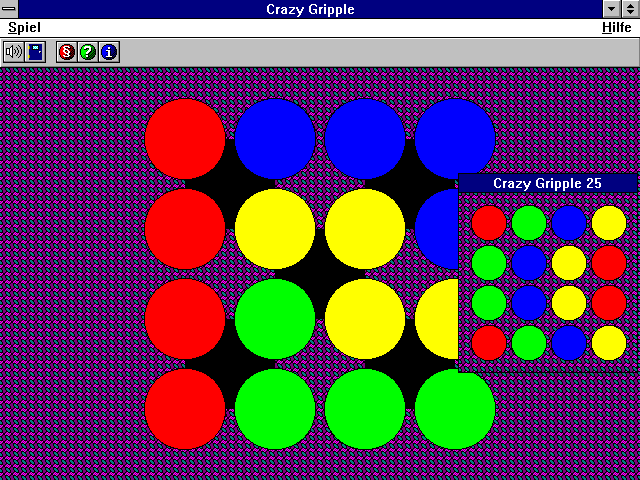Viewport: 640px width, 480px height.
Task: Click red circle in main board's top-left corner
Action: click(185, 139)
